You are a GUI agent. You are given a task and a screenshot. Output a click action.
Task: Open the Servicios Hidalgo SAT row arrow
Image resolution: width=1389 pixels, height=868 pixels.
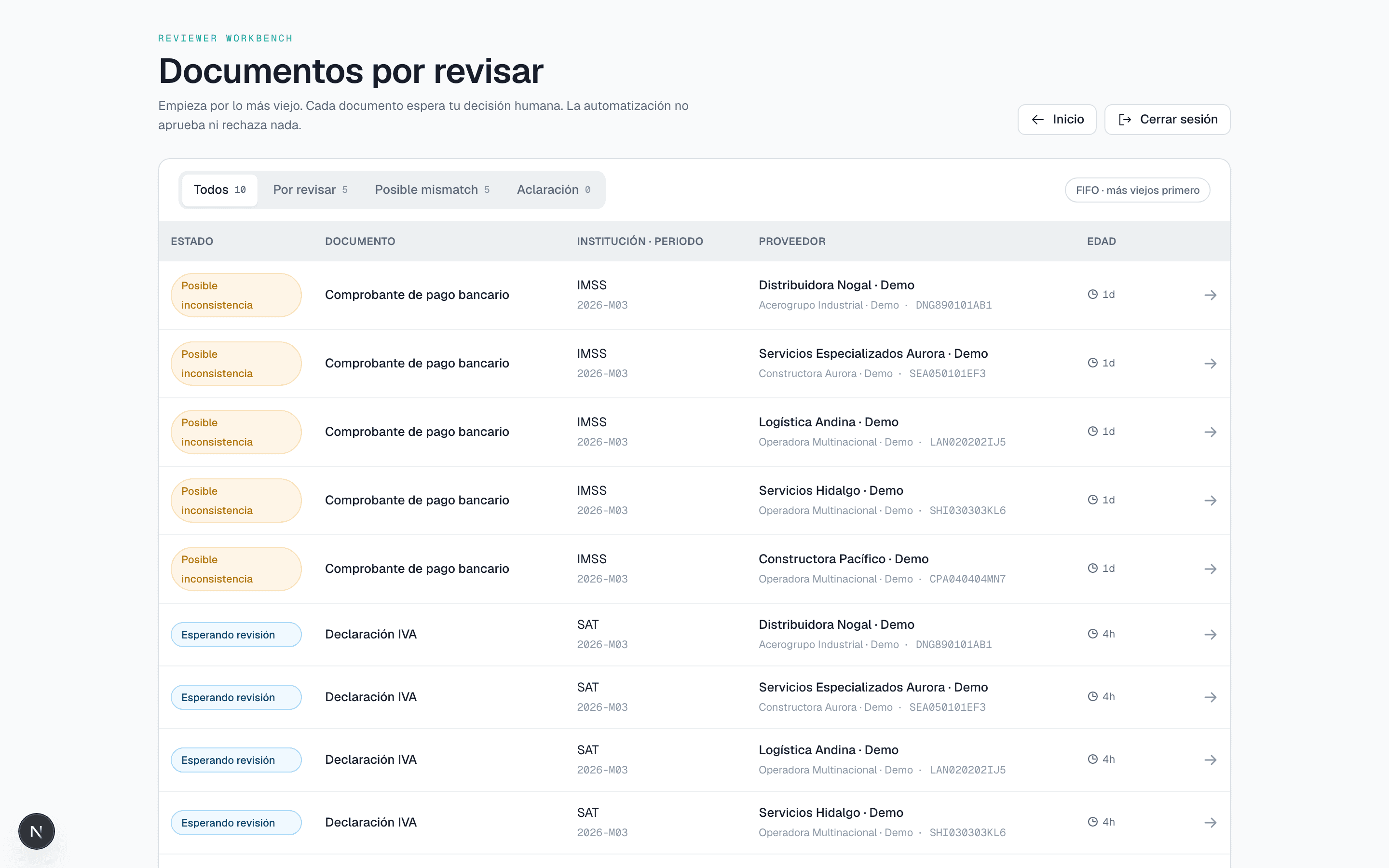click(1210, 822)
